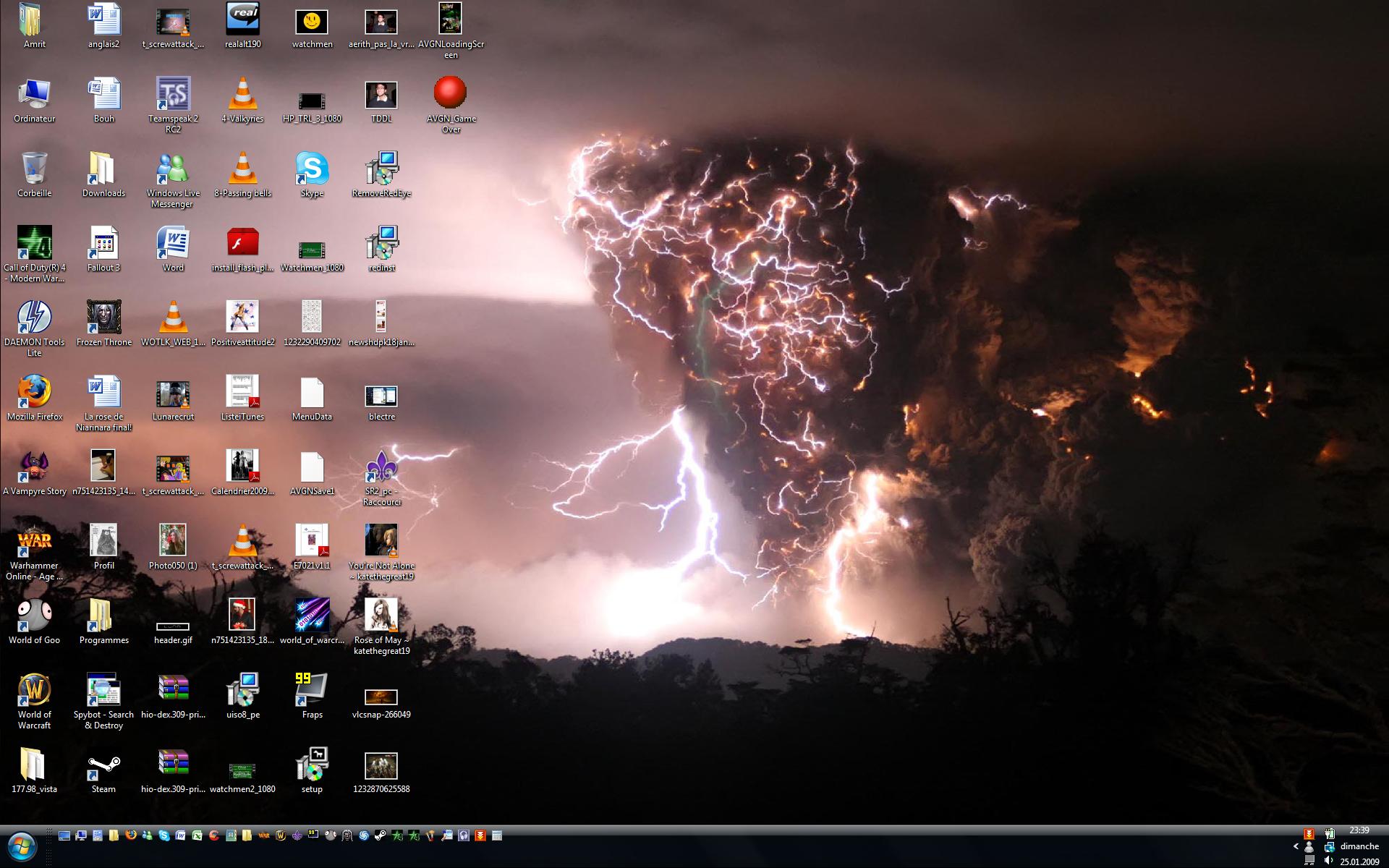
Task: Launch Excel from quick launch bar
Action: click(197, 835)
